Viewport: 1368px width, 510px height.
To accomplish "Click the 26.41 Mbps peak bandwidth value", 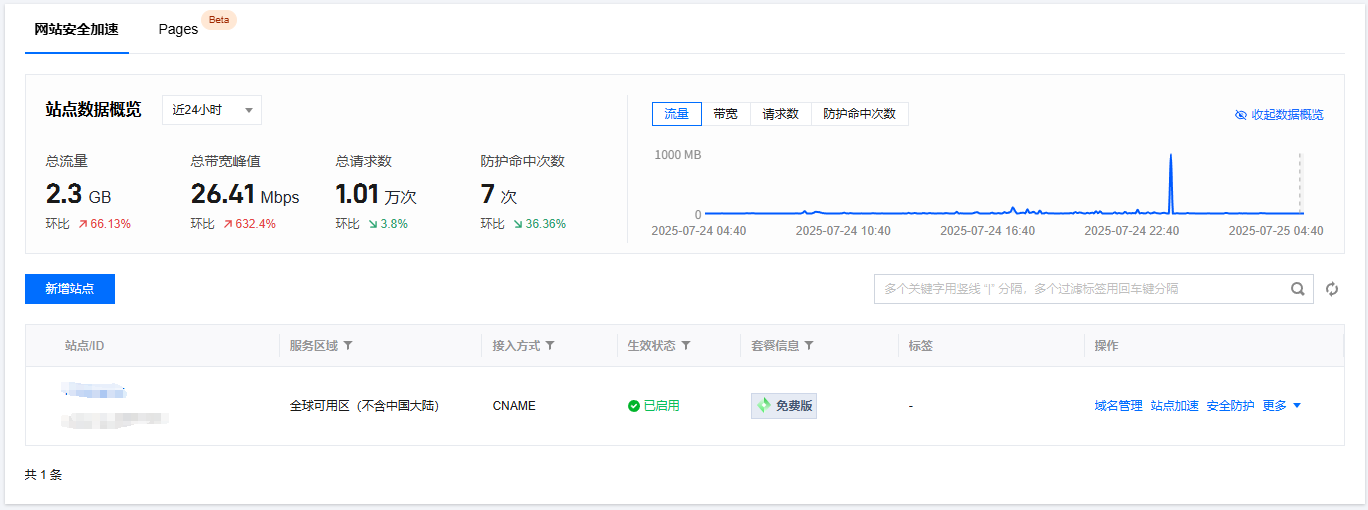I will pyautogui.click(x=245, y=195).
